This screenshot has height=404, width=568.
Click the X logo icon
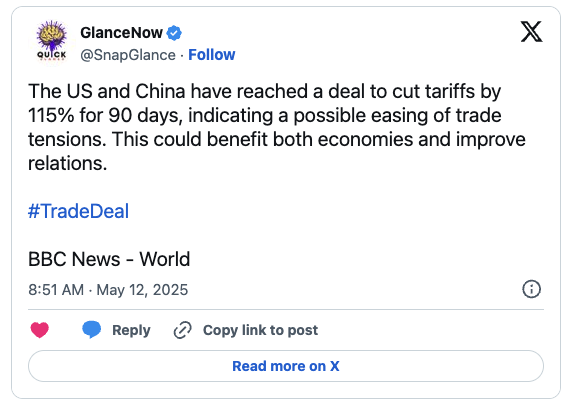[x=531, y=32]
